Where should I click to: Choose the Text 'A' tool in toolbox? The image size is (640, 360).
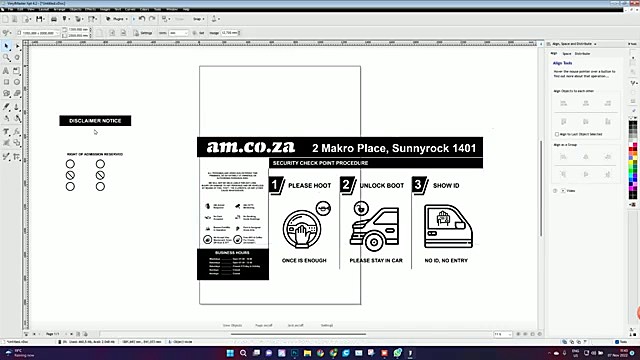(x=6, y=71)
